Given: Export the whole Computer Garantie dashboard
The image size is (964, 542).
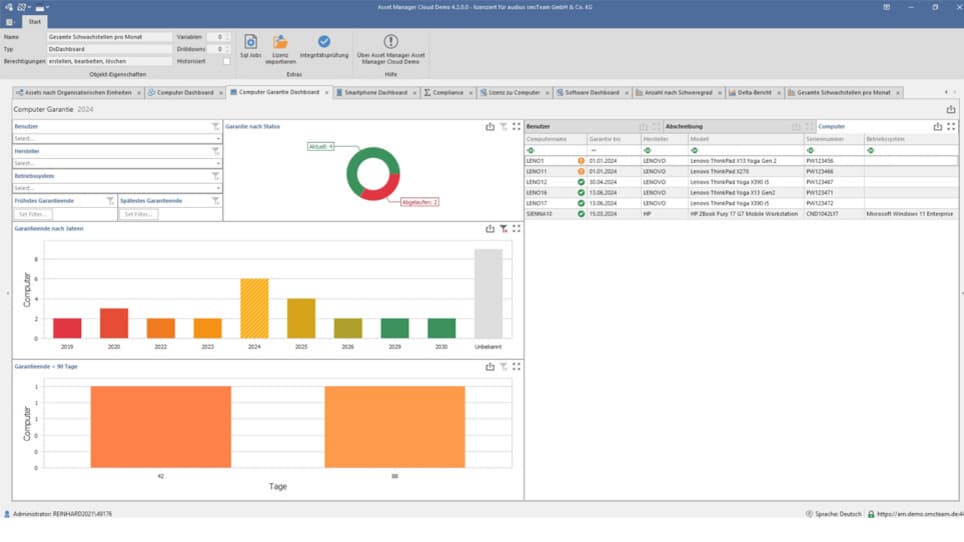Looking at the screenshot, I should pos(950,109).
